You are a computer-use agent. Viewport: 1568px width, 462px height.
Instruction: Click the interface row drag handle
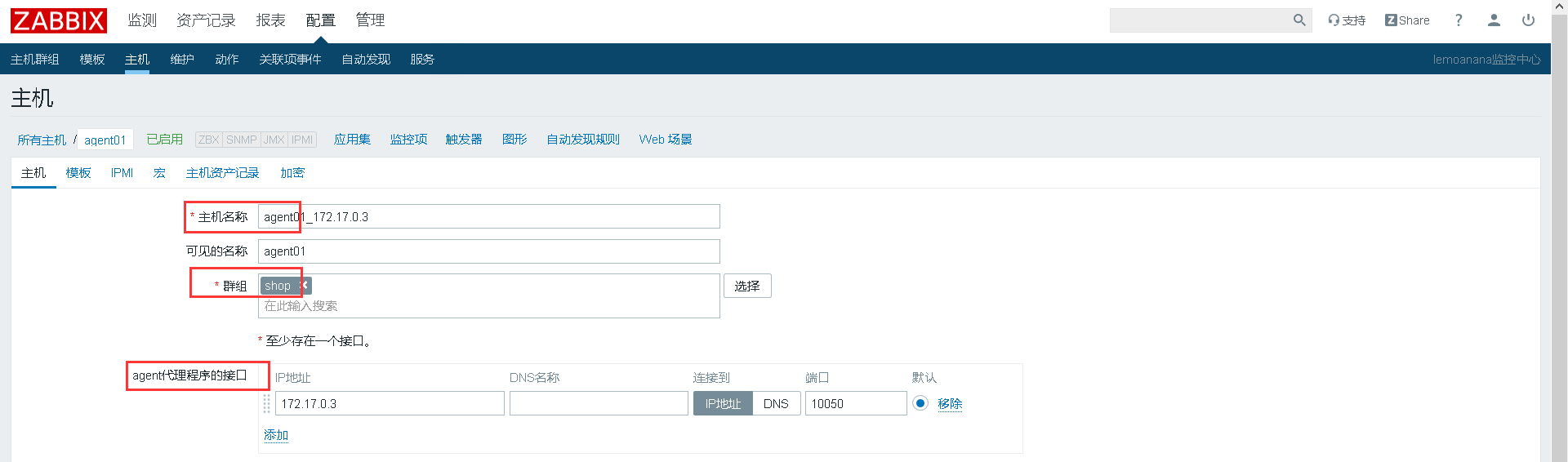[266, 403]
